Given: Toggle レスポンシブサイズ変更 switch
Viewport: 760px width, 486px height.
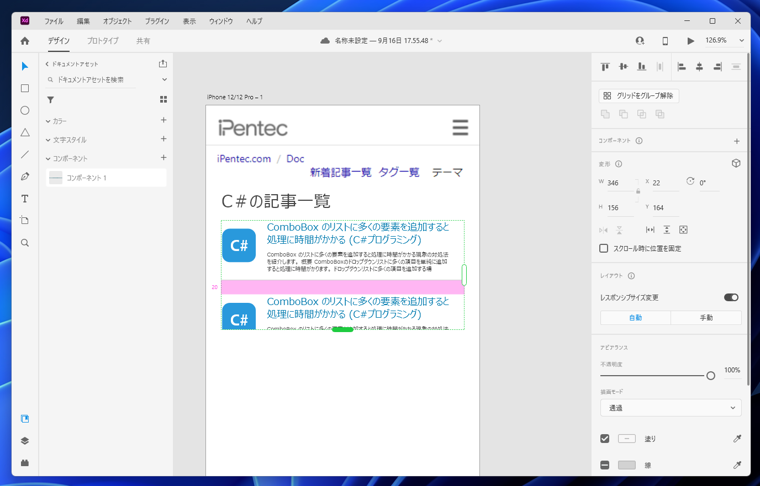Looking at the screenshot, I should (x=731, y=297).
